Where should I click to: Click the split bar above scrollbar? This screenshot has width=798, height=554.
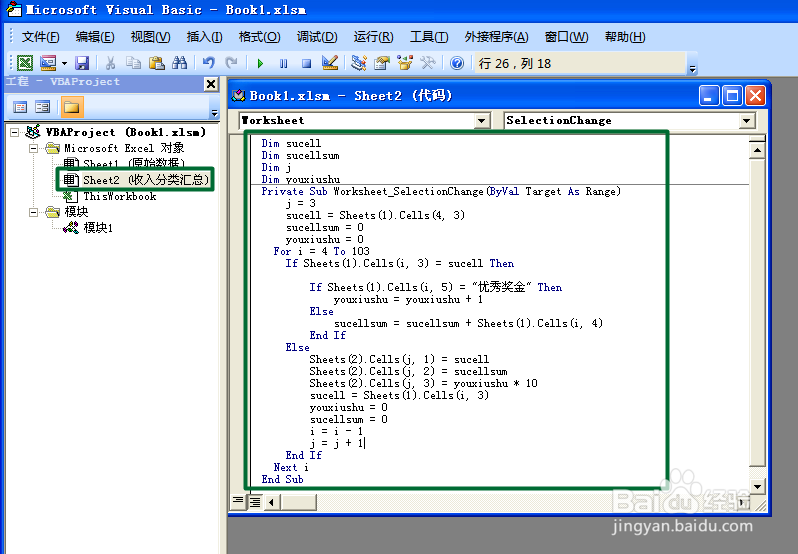(x=757, y=139)
